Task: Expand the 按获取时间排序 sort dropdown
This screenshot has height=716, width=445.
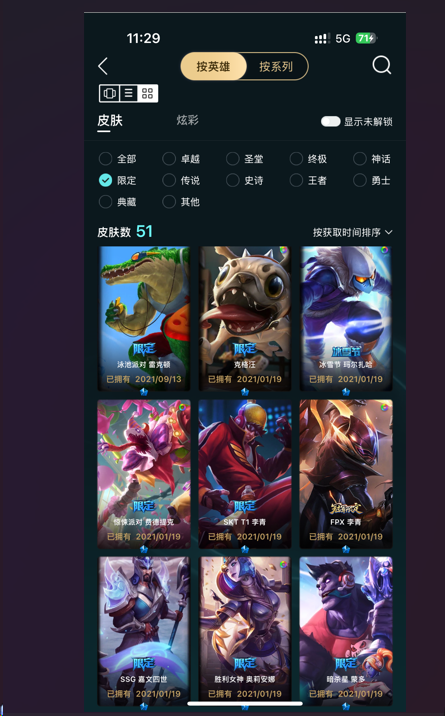Action: click(352, 232)
